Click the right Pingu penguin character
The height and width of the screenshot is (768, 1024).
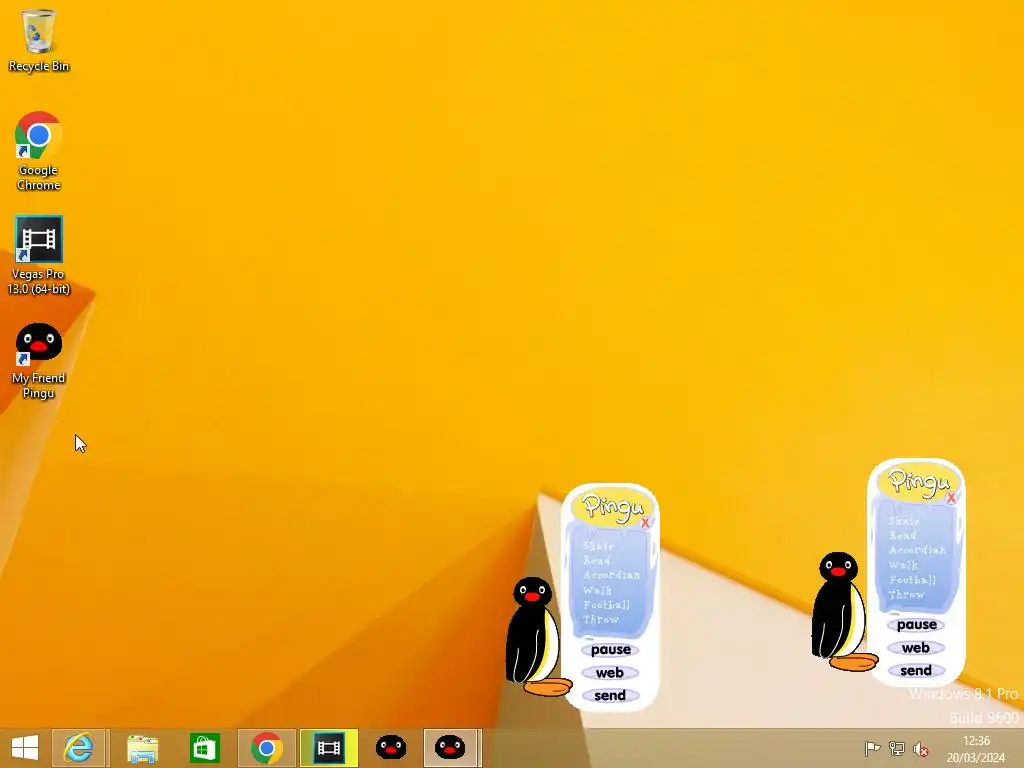[842, 611]
